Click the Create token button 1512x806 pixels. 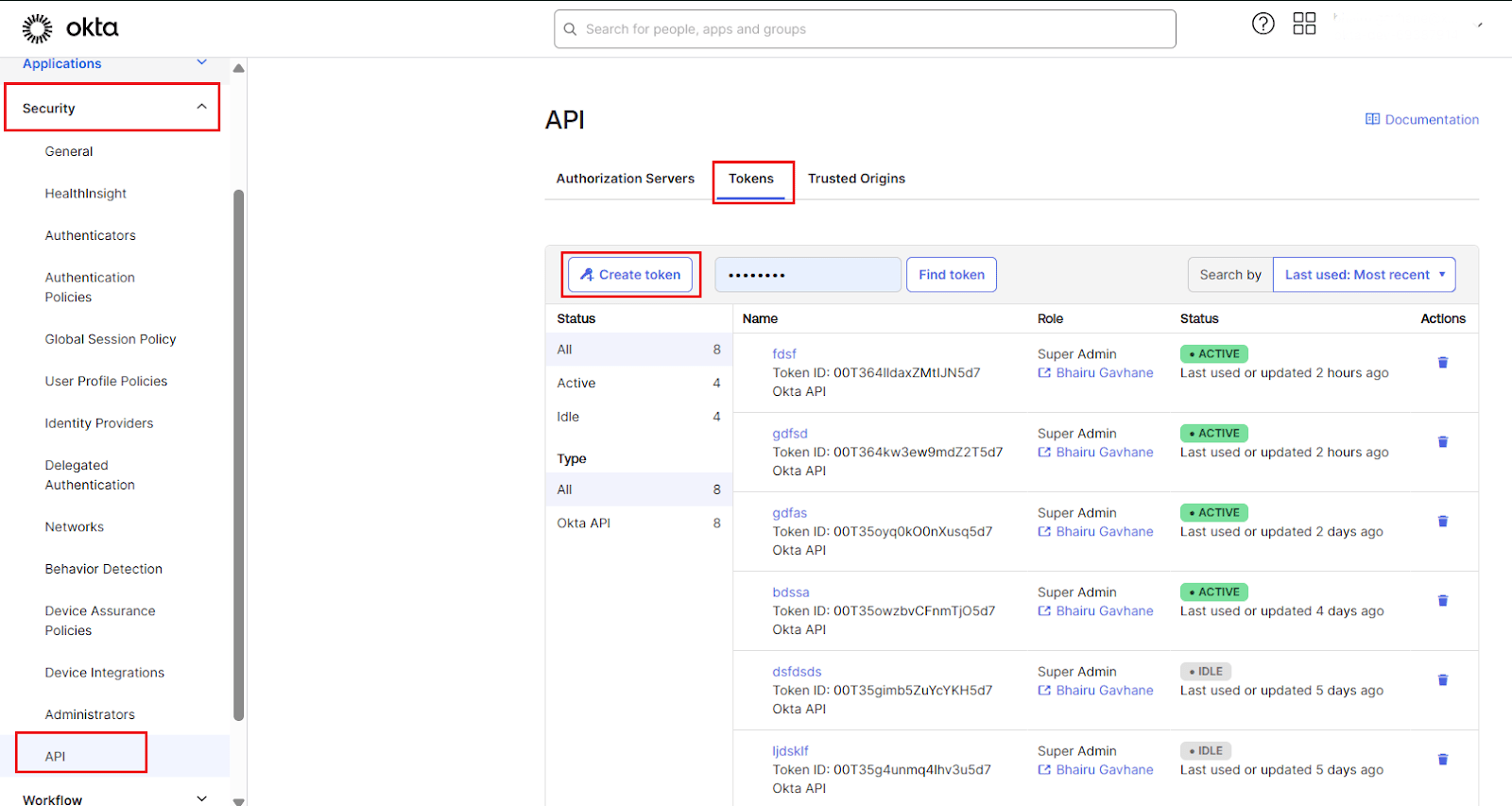[x=630, y=275]
